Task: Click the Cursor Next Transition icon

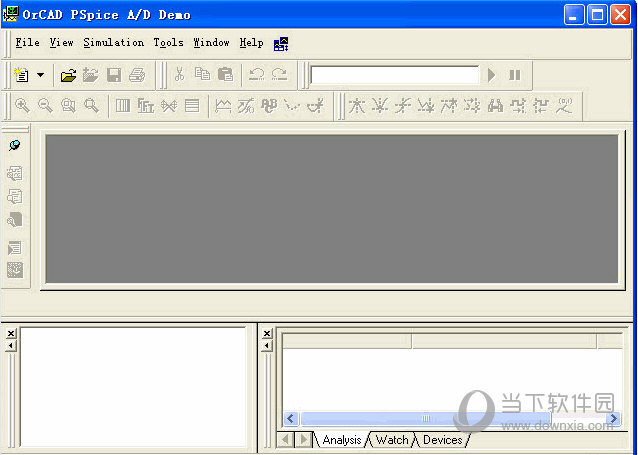Action: pos(518,106)
